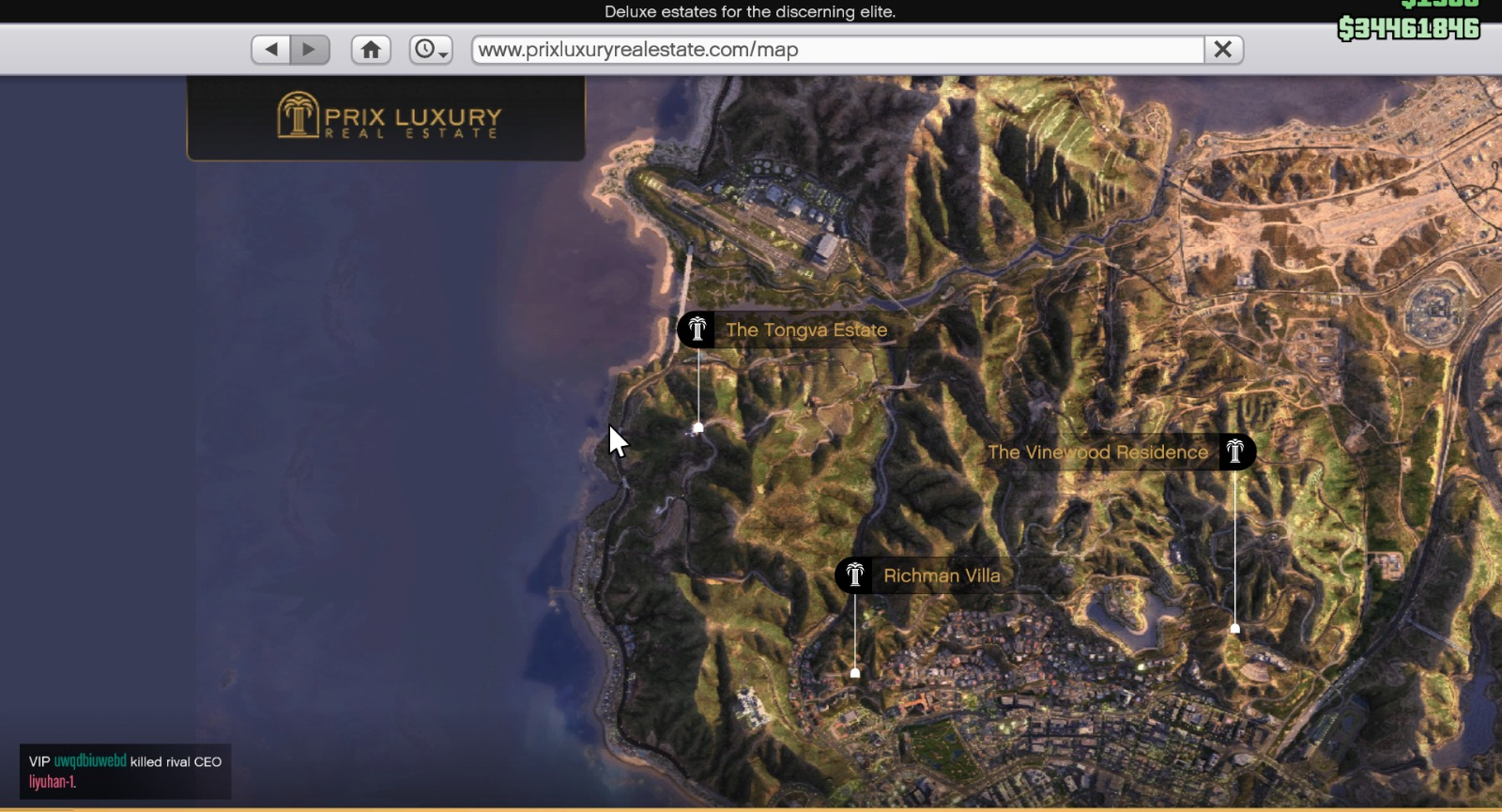Open the Richman Villa listing label

(x=942, y=575)
